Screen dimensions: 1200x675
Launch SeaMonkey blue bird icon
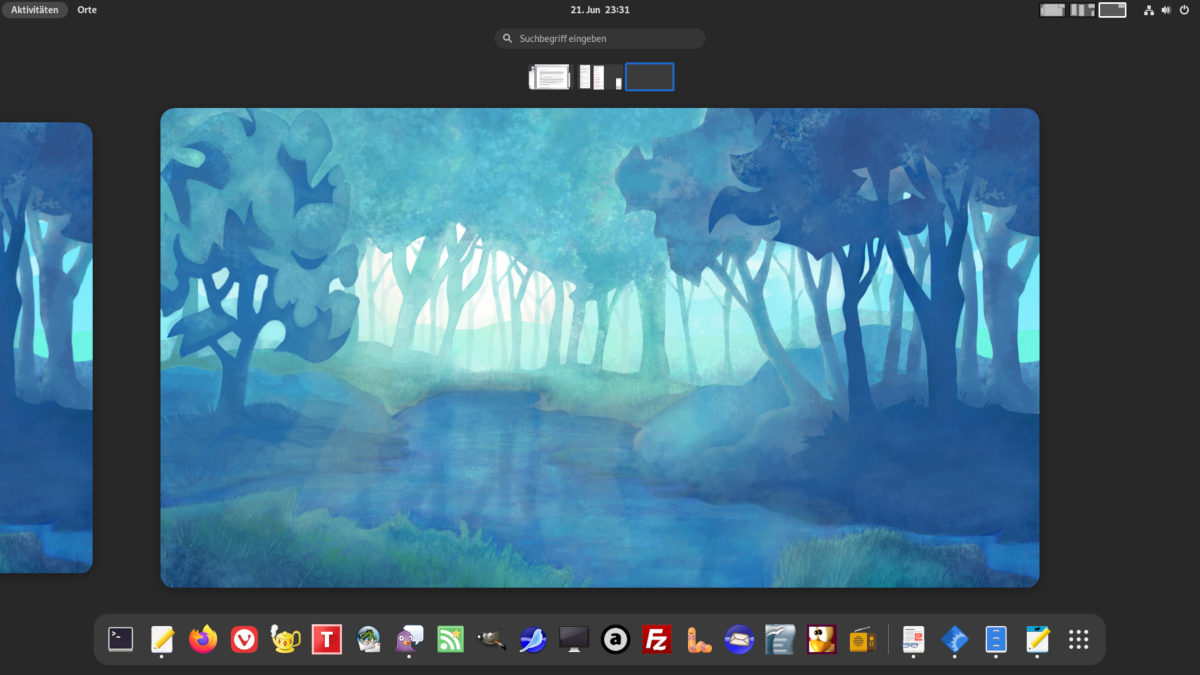coord(533,639)
